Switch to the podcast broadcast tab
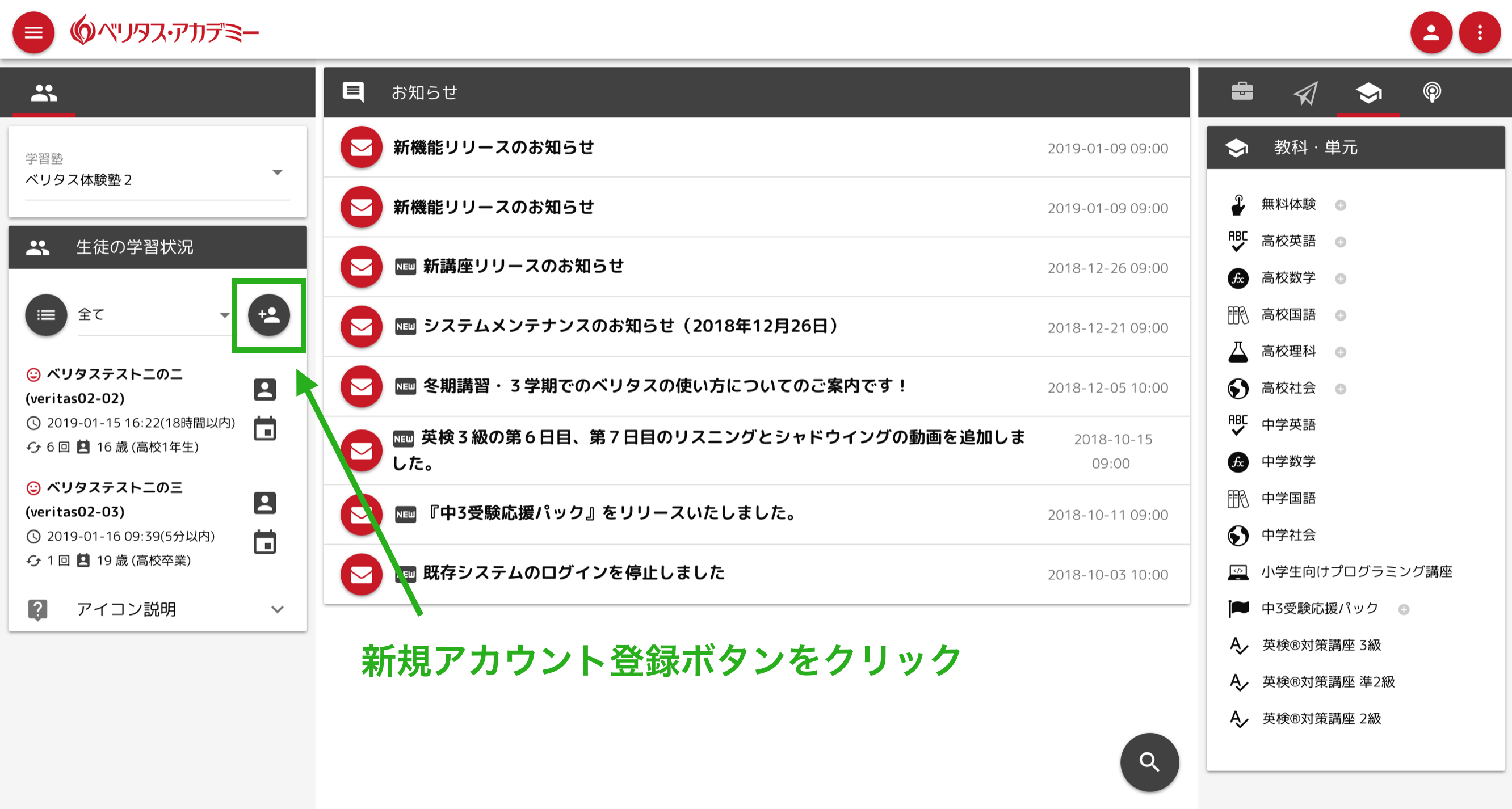 tap(1431, 92)
